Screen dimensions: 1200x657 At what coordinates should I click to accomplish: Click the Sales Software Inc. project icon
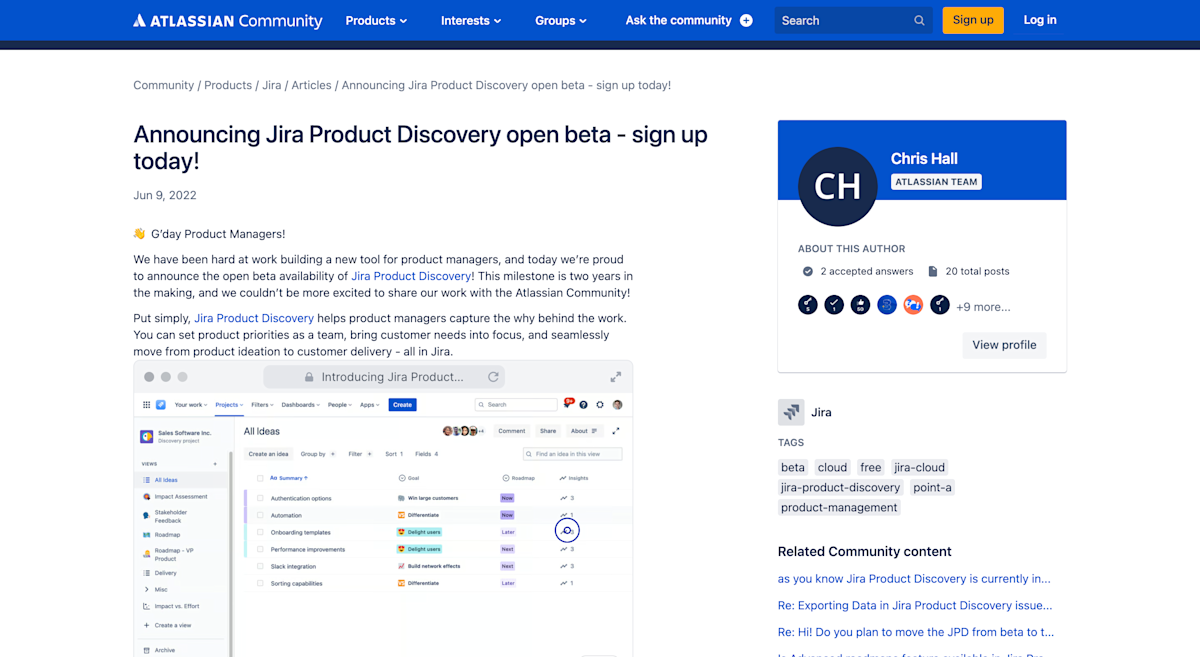(x=147, y=436)
